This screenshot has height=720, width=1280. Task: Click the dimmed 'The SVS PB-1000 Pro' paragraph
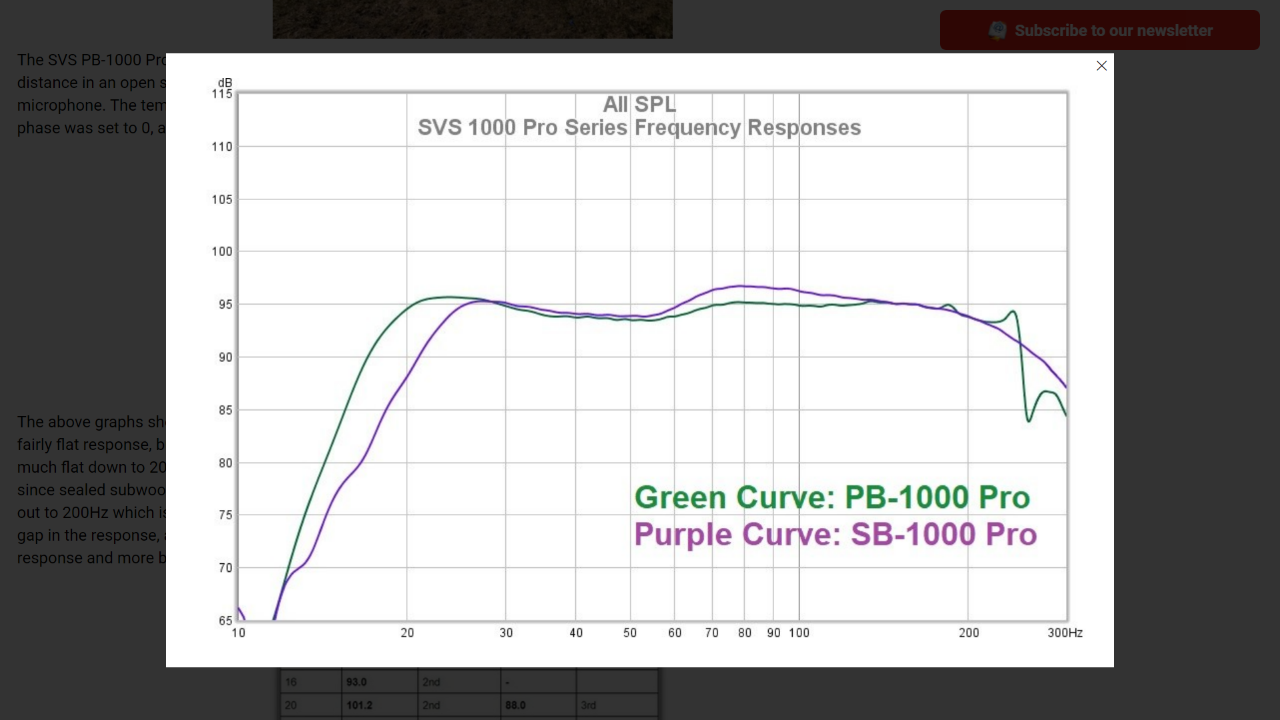pyautogui.click(x=91, y=94)
